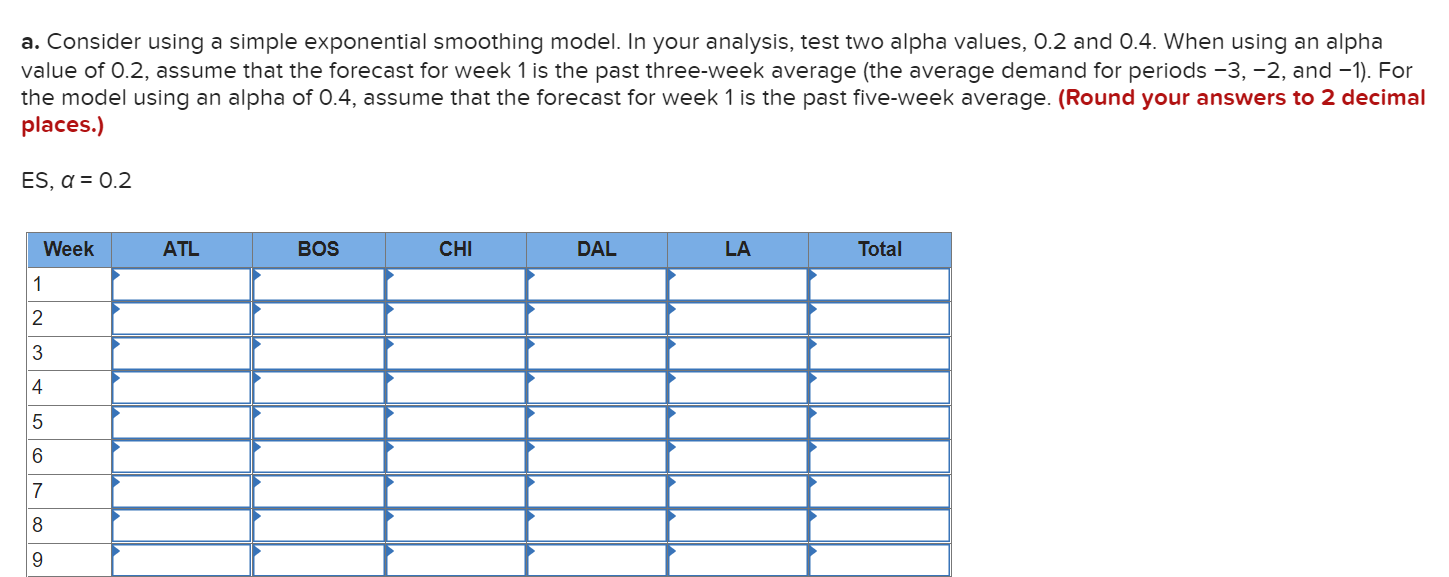Viewport: 1449px width, 577px height.
Task: Select the Total cell for week 5
Action: pyautogui.click(x=880, y=422)
